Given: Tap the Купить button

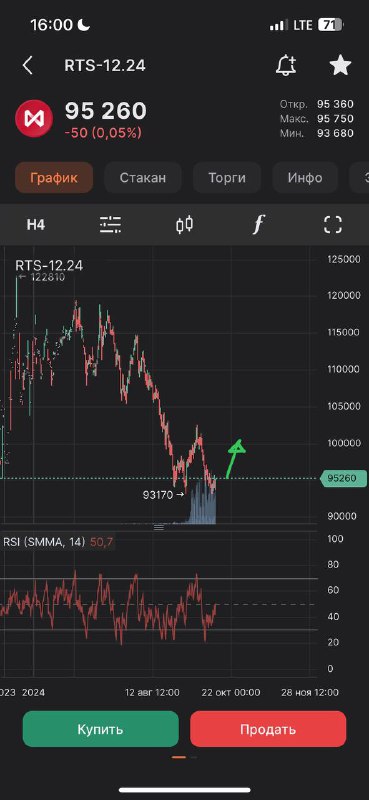Looking at the screenshot, I should (101, 729).
